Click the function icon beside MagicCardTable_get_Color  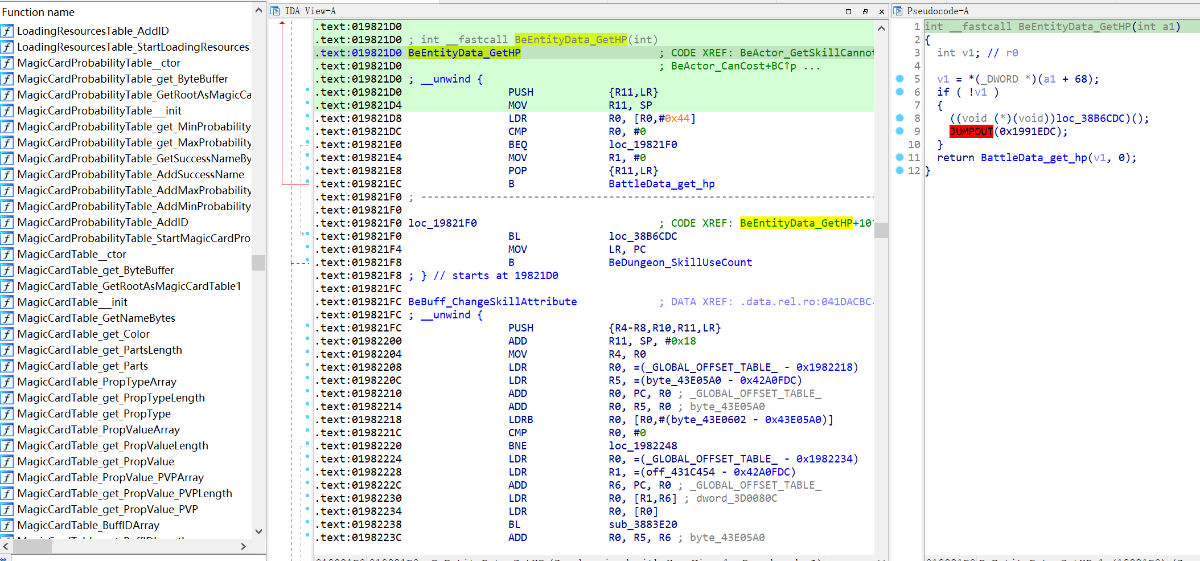[x=7, y=334]
